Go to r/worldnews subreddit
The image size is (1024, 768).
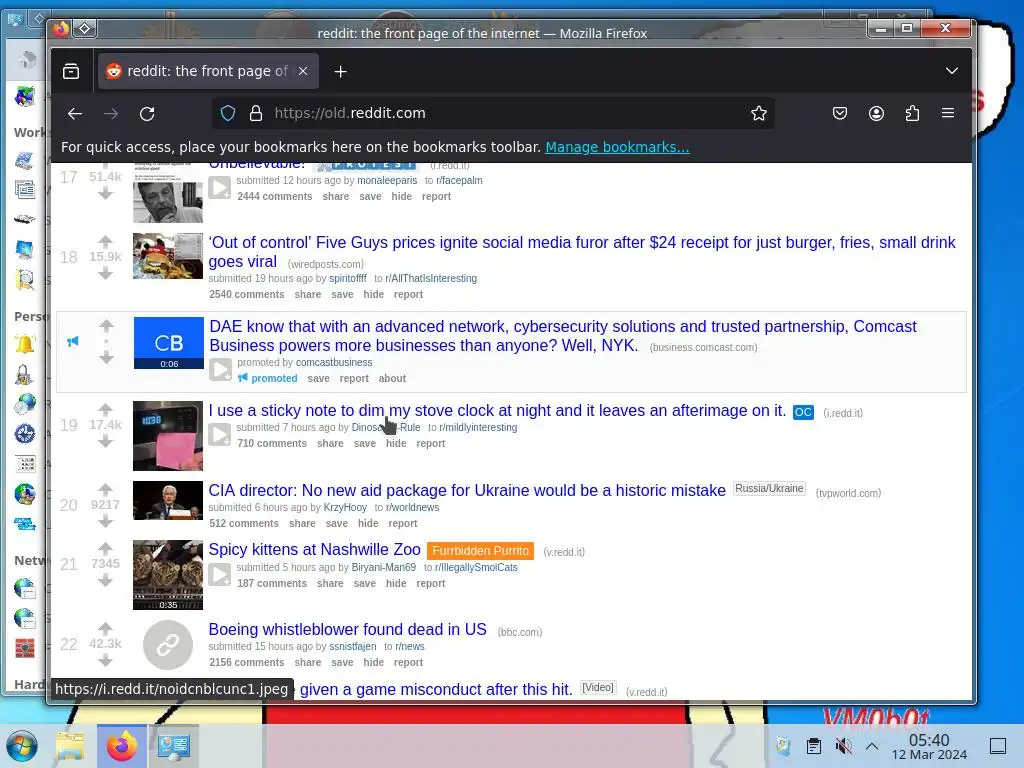pos(412,507)
